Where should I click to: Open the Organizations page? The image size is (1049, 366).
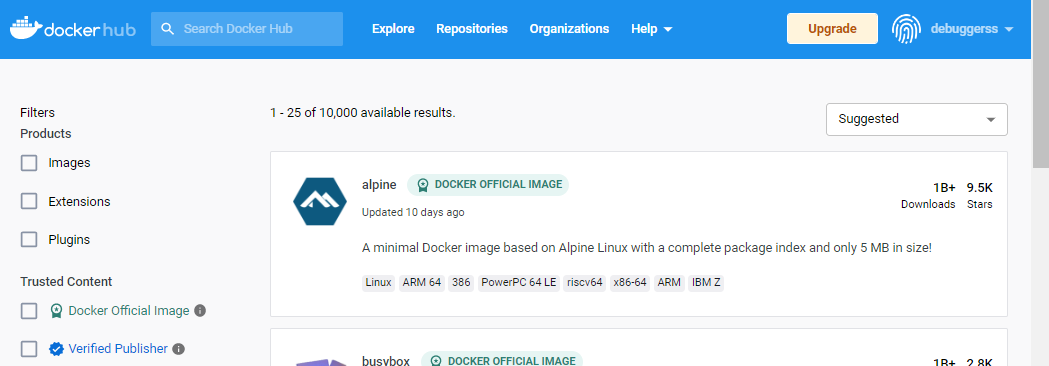(569, 29)
